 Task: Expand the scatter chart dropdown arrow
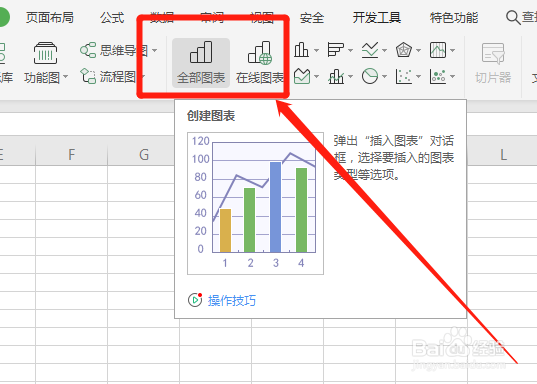tap(418, 76)
